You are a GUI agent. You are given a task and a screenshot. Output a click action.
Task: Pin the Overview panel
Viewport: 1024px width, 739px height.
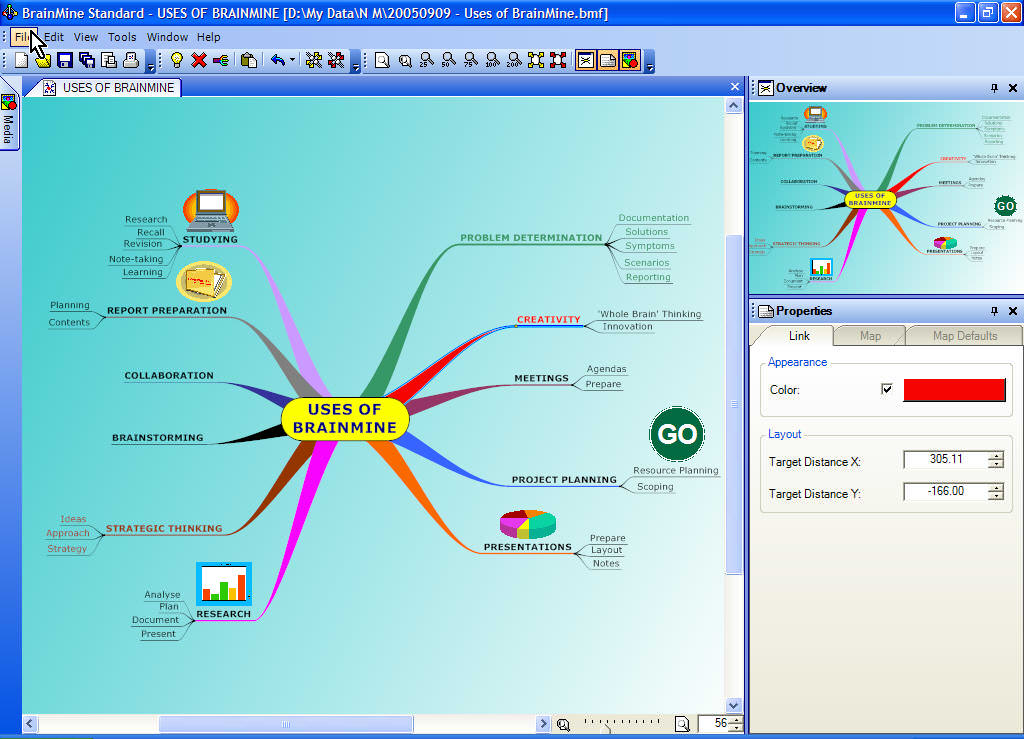click(995, 87)
